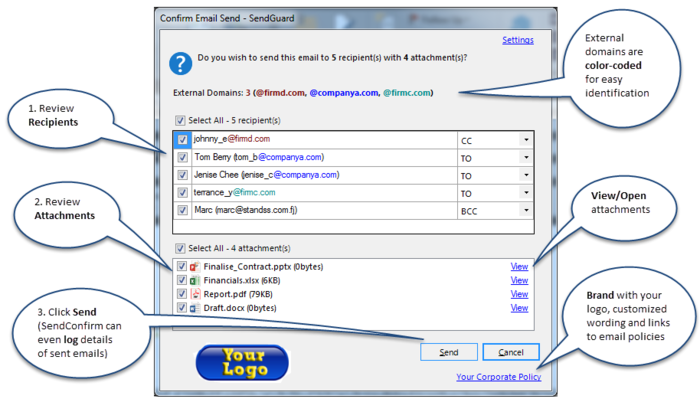
Task: Click the blue question mark icon
Action: (180, 63)
